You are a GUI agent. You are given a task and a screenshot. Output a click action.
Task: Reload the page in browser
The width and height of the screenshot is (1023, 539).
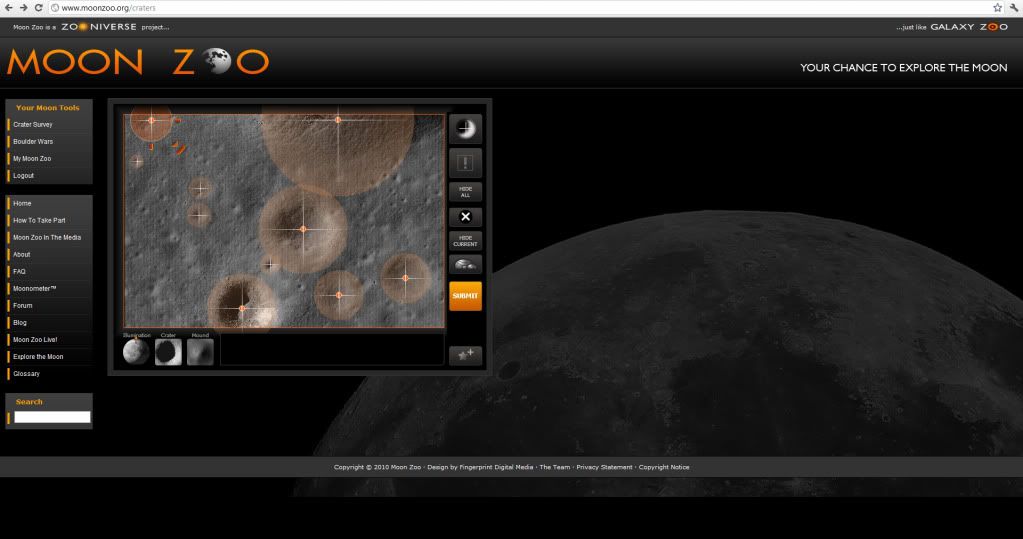click(38, 8)
